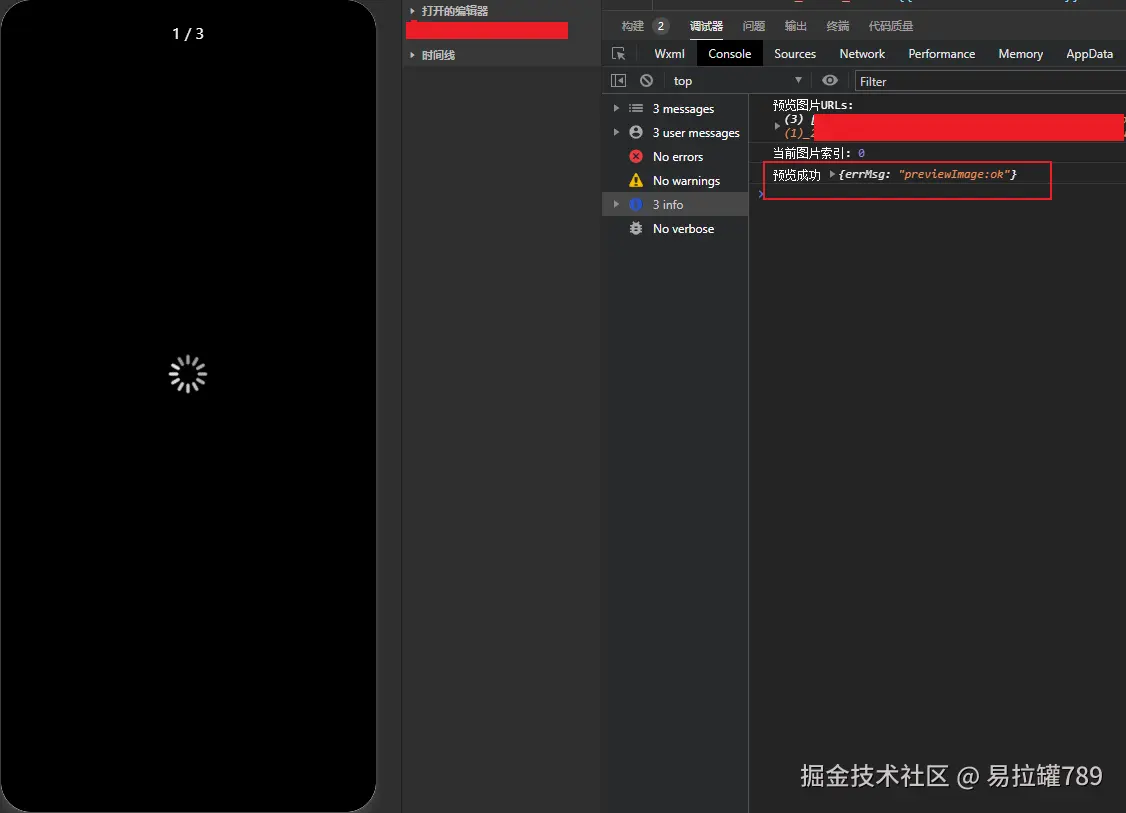This screenshot has height=813, width=1126.
Task: Clear the console with the ban icon
Action: (645, 80)
